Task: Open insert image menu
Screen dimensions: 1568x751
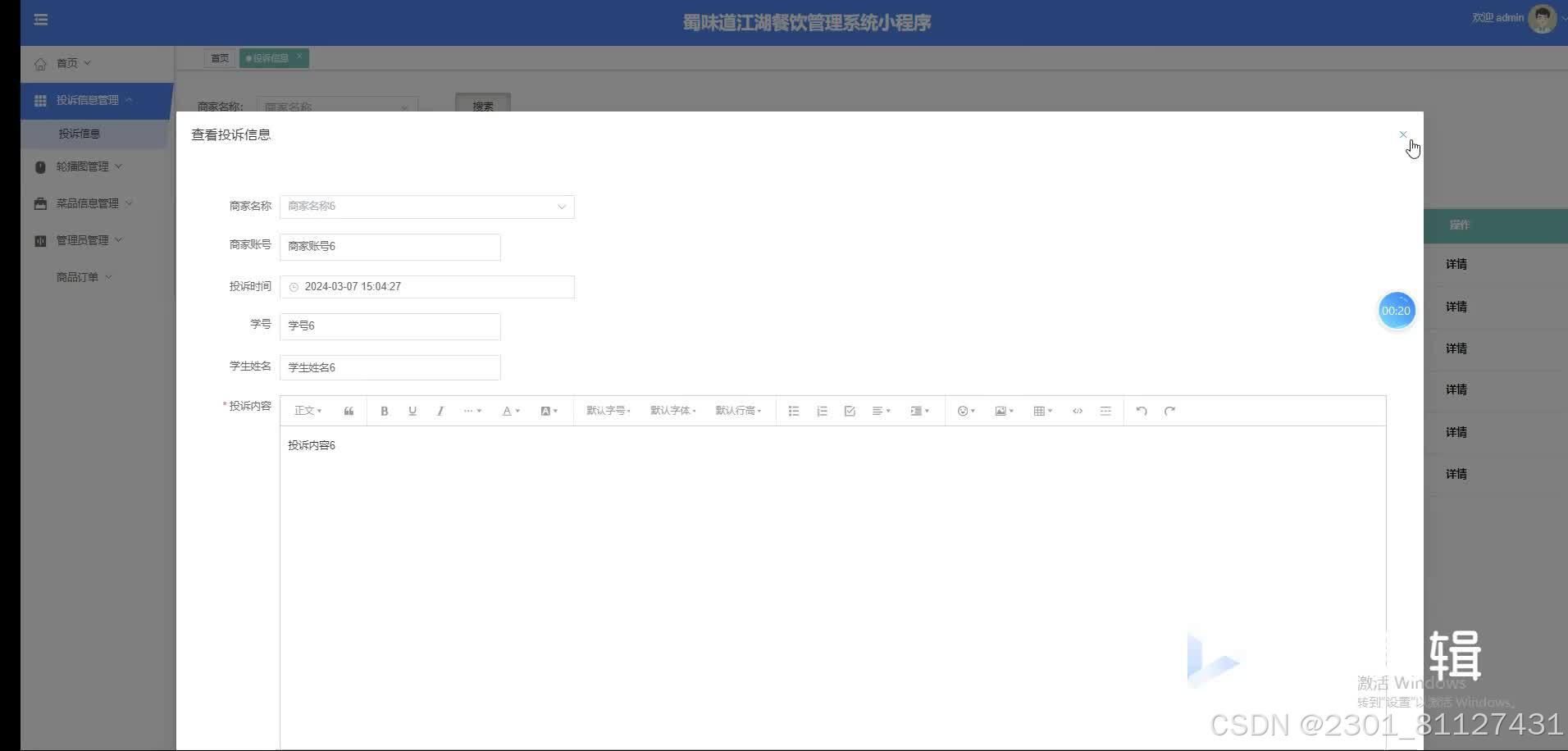Action: tap(1004, 411)
